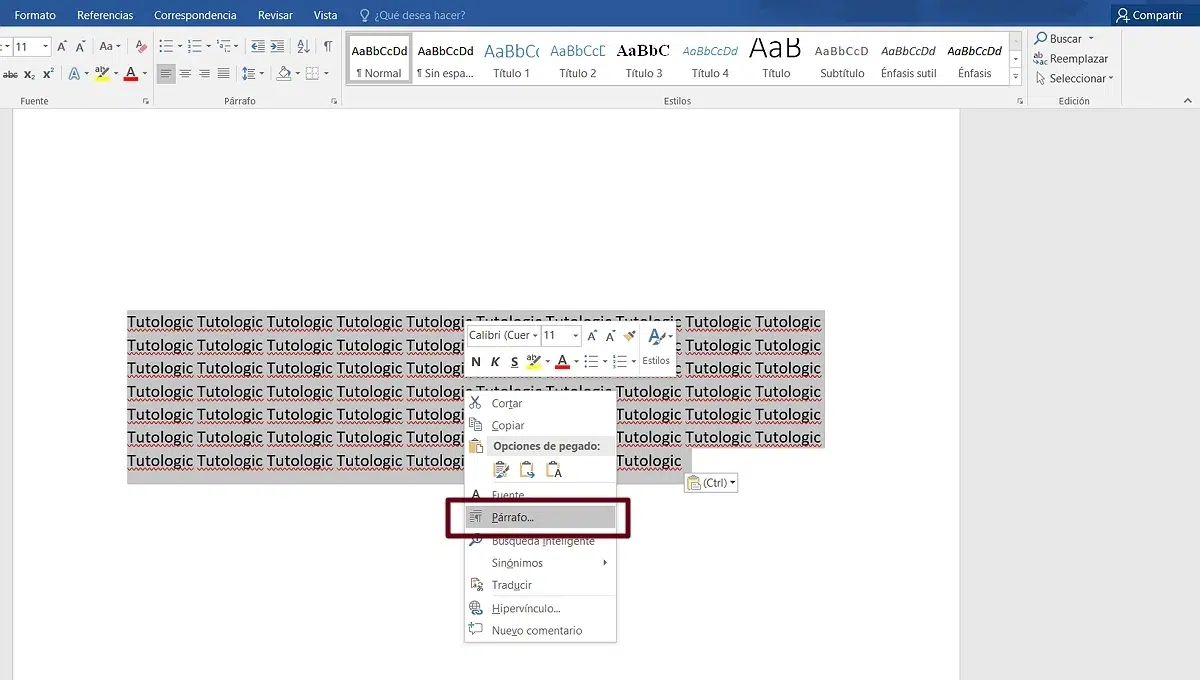1200x680 pixels.
Task: Apply borders from ribbon
Action: point(312,74)
